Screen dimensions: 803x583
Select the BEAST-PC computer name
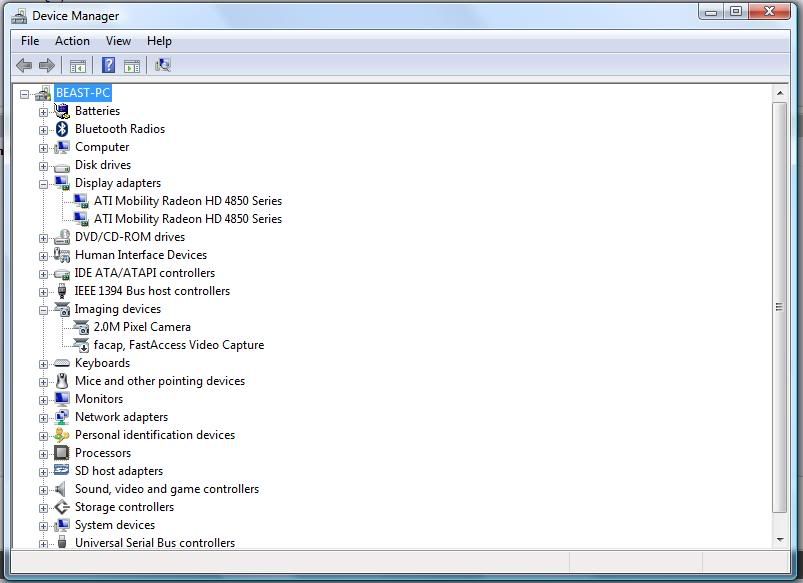82,93
